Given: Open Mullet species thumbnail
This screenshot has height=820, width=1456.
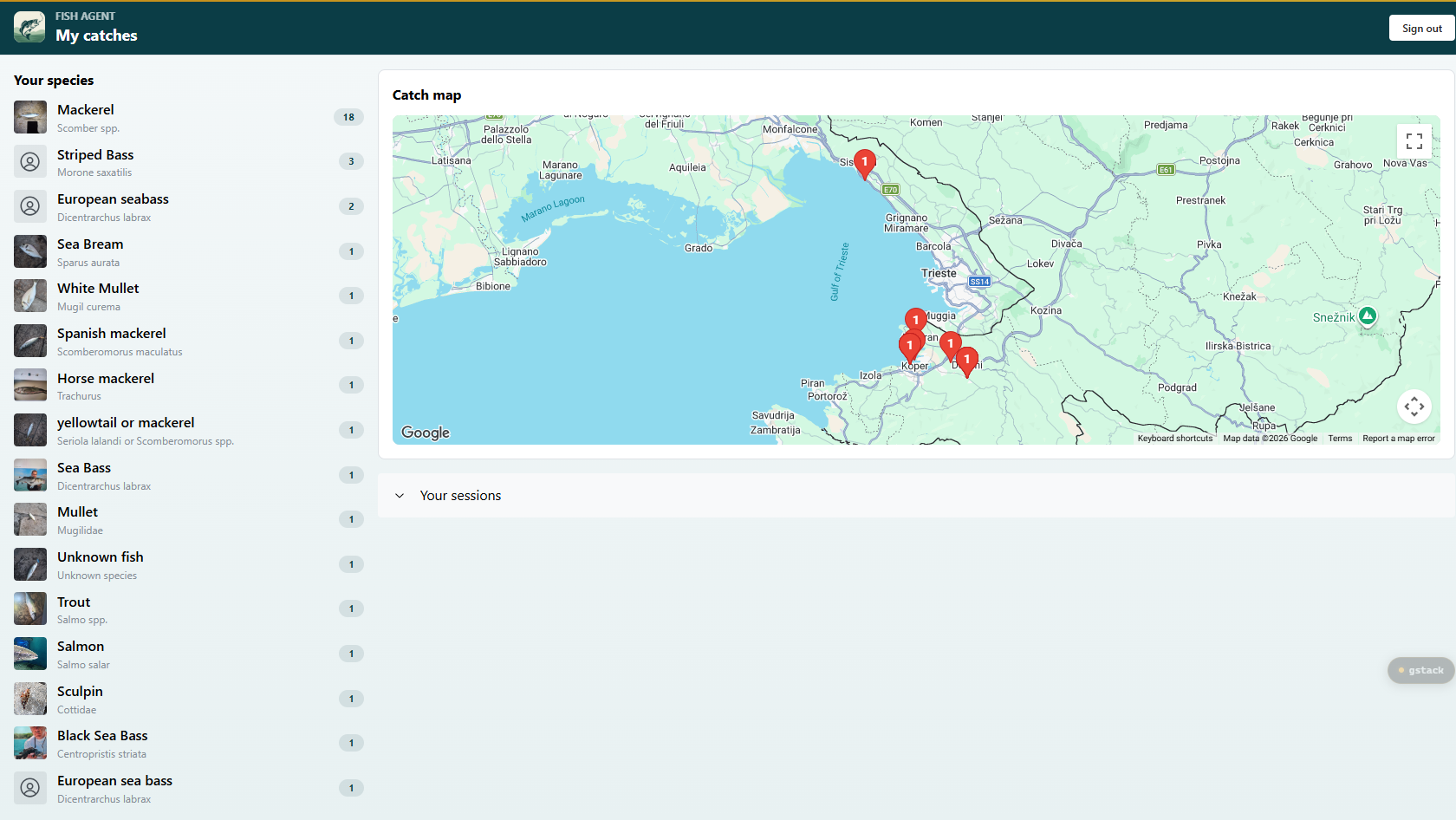Looking at the screenshot, I should pos(30,519).
